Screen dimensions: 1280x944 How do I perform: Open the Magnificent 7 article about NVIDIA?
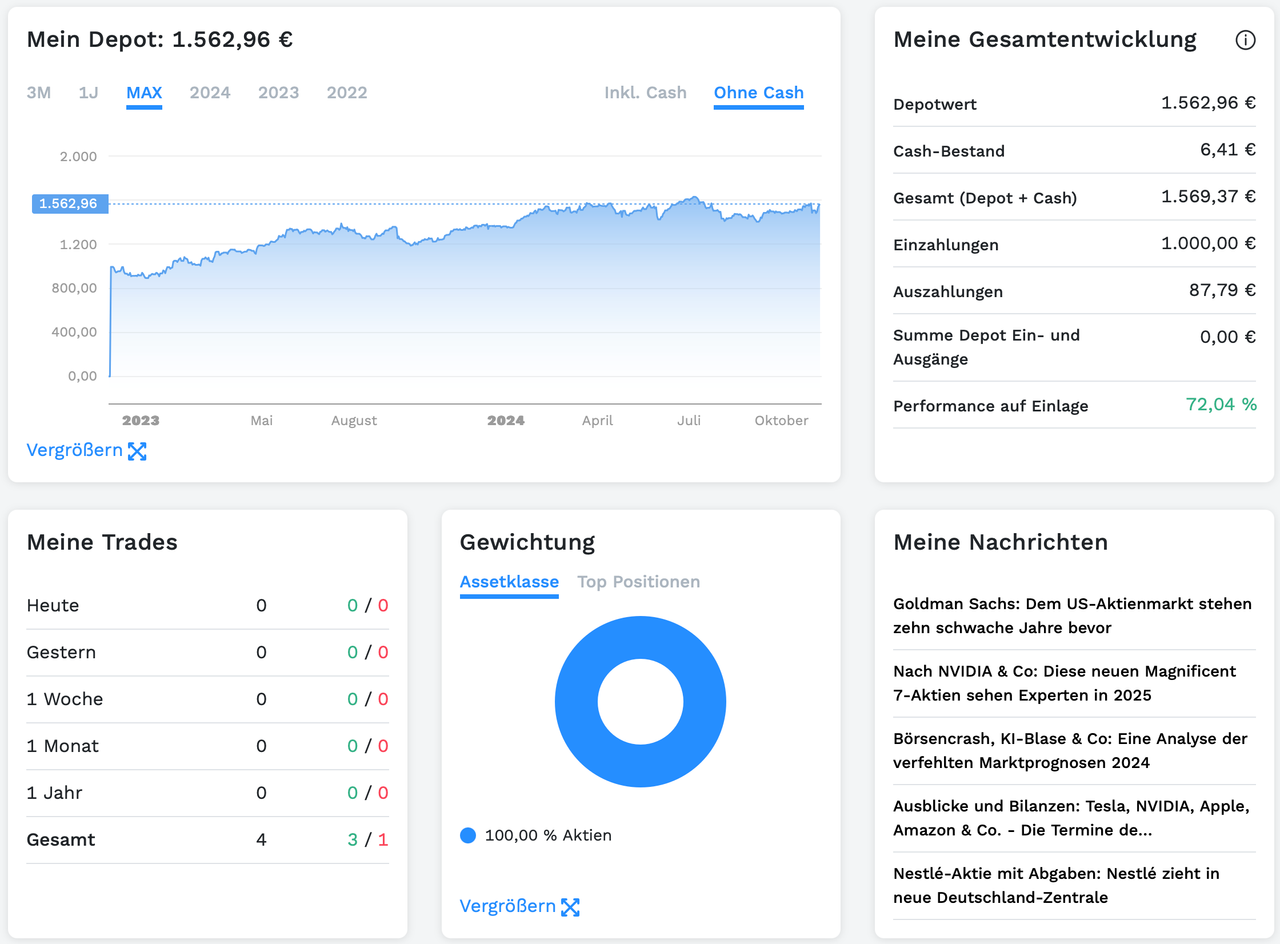coord(1072,683)
